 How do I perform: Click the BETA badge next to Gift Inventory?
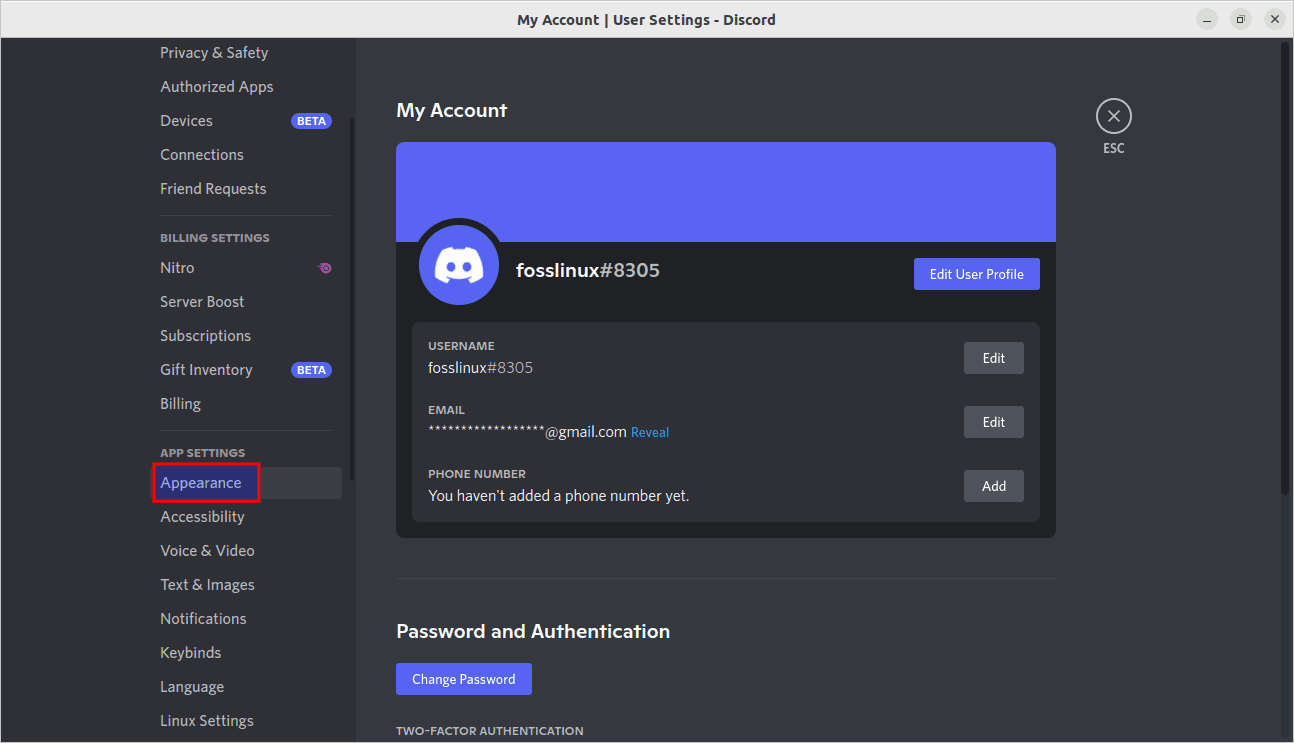click(x=311, y=370)
